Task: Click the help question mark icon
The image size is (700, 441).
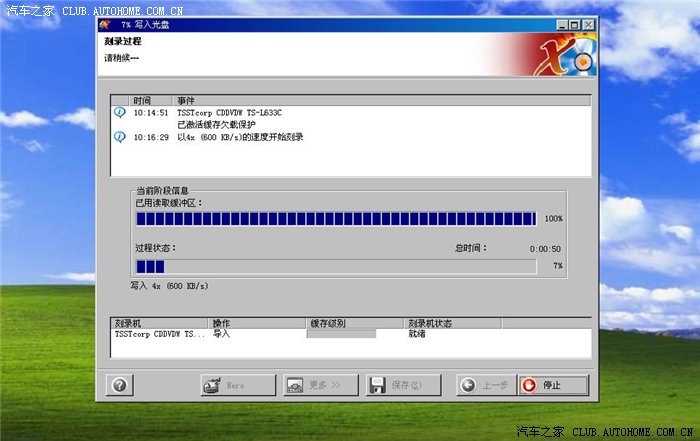Action: point(119,385)
